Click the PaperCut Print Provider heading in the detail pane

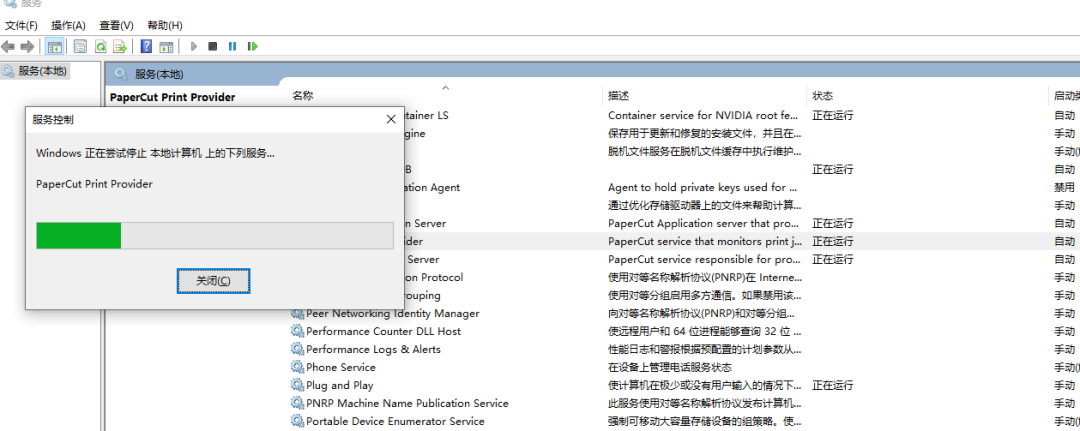click(172, 97)
